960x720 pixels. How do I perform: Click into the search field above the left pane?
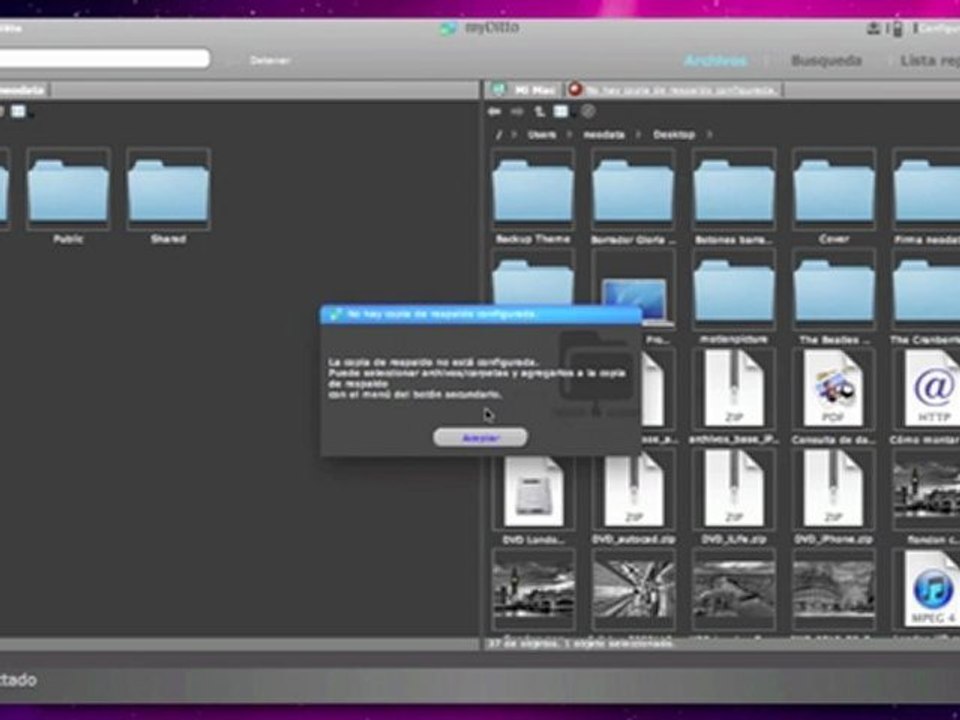104,58
